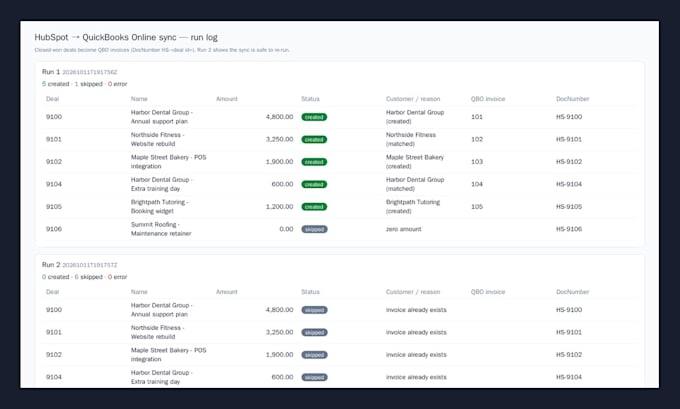
Task: Click the 'Name' column header in Run 2
Action: [139, 292]
